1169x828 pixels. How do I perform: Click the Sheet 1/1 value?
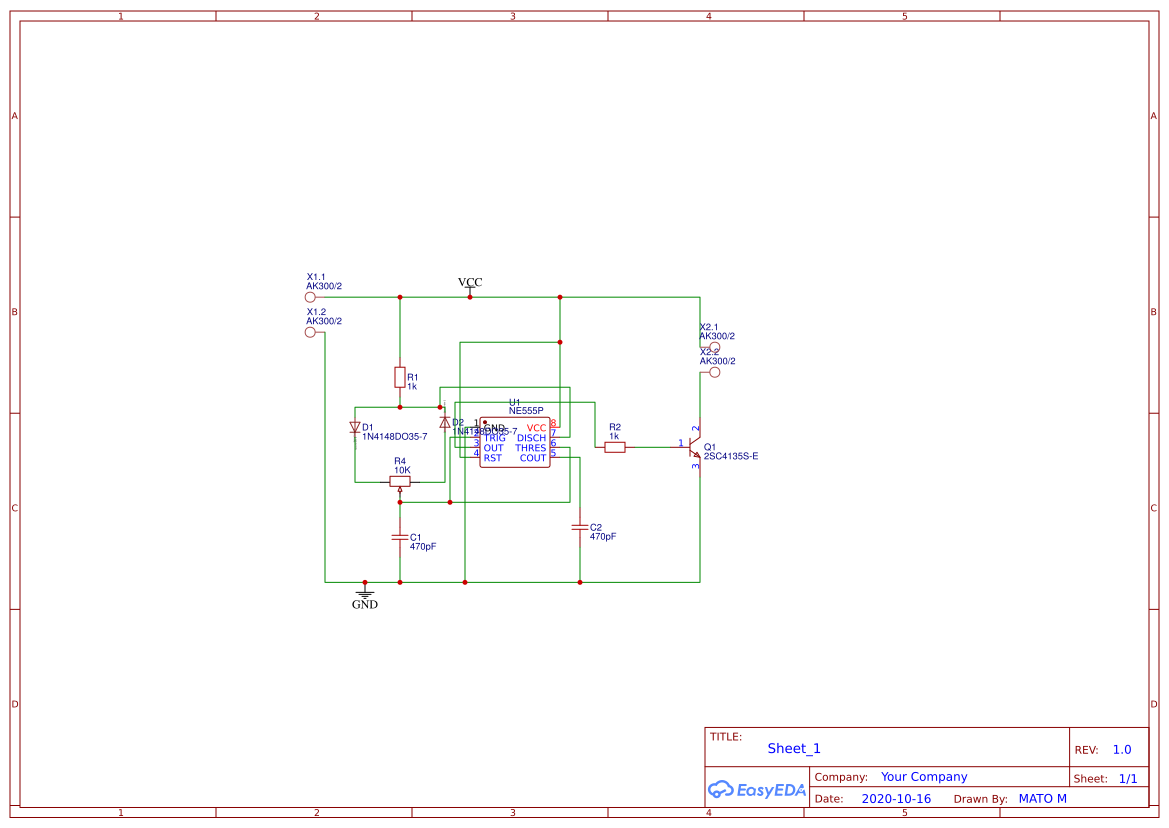tap(1129, 777)
